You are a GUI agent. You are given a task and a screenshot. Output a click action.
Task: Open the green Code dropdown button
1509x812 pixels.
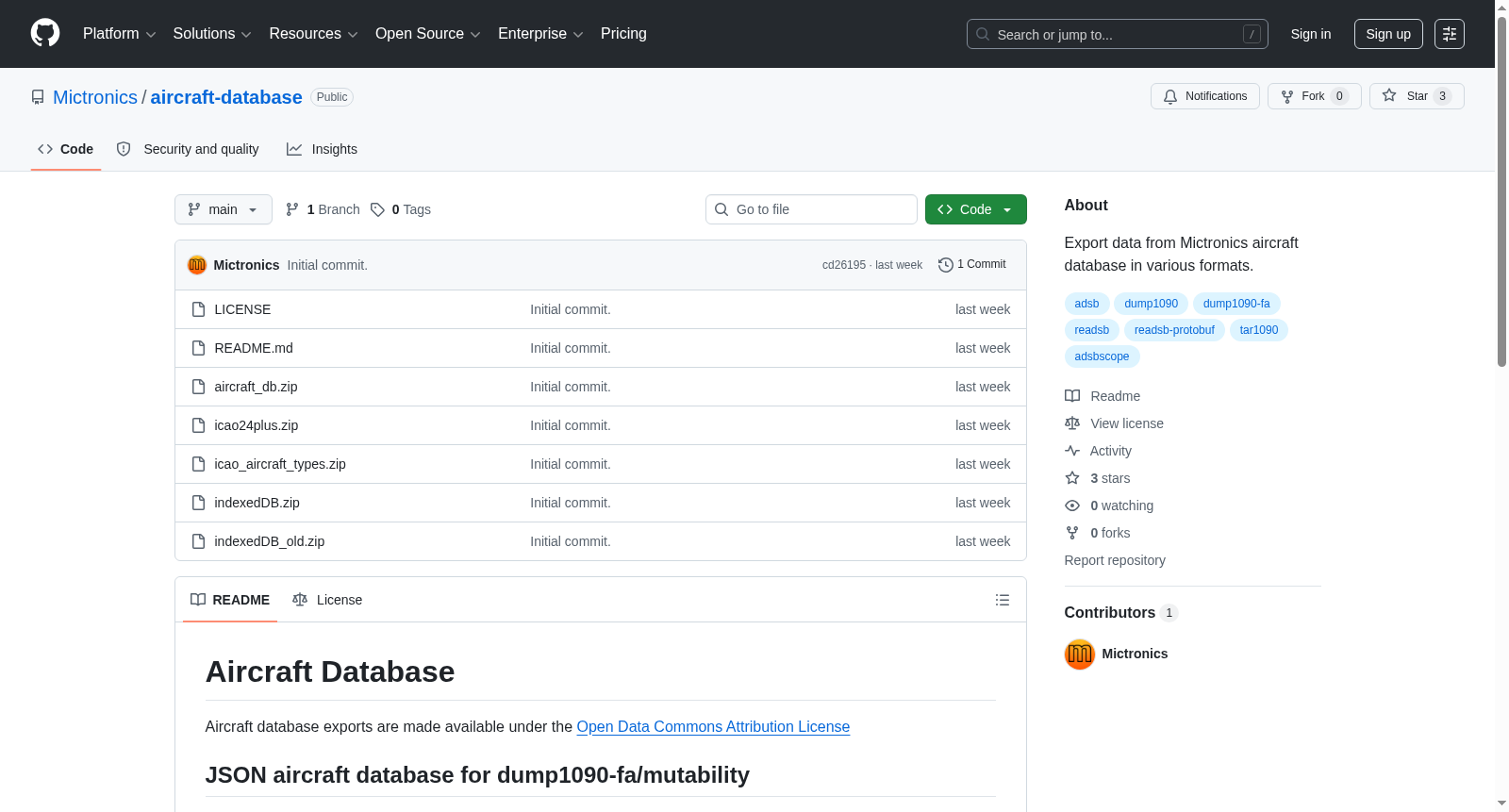tap(976, 209)
